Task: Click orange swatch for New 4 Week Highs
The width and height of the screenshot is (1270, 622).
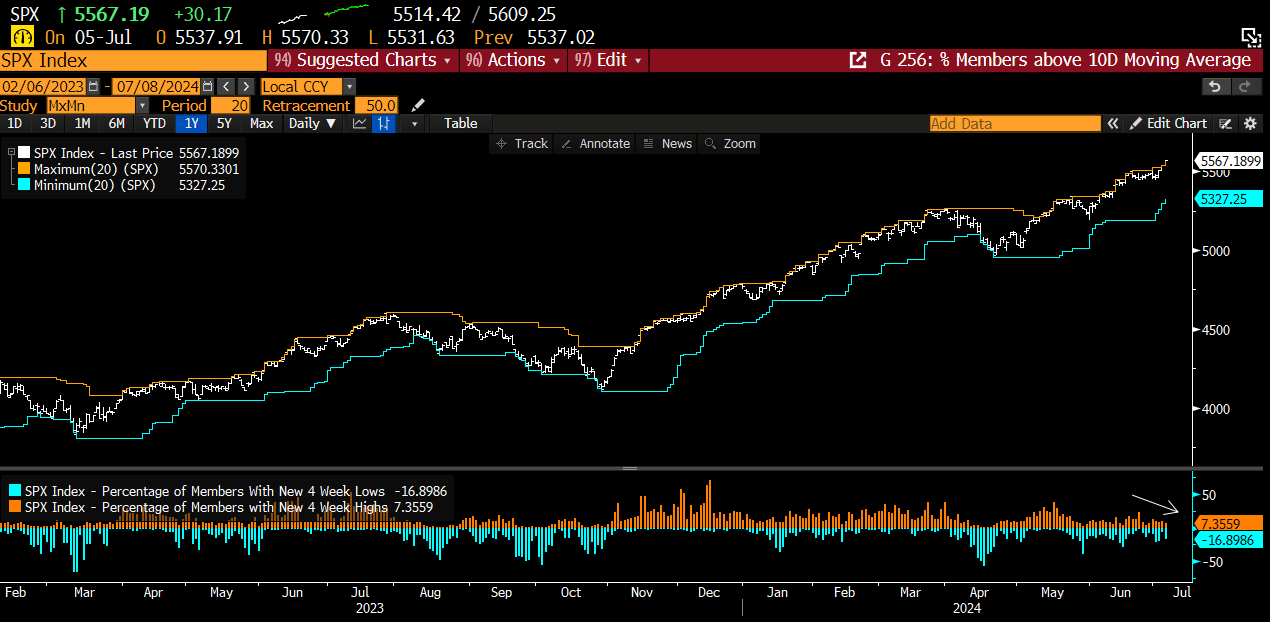Action: (14, 507)
